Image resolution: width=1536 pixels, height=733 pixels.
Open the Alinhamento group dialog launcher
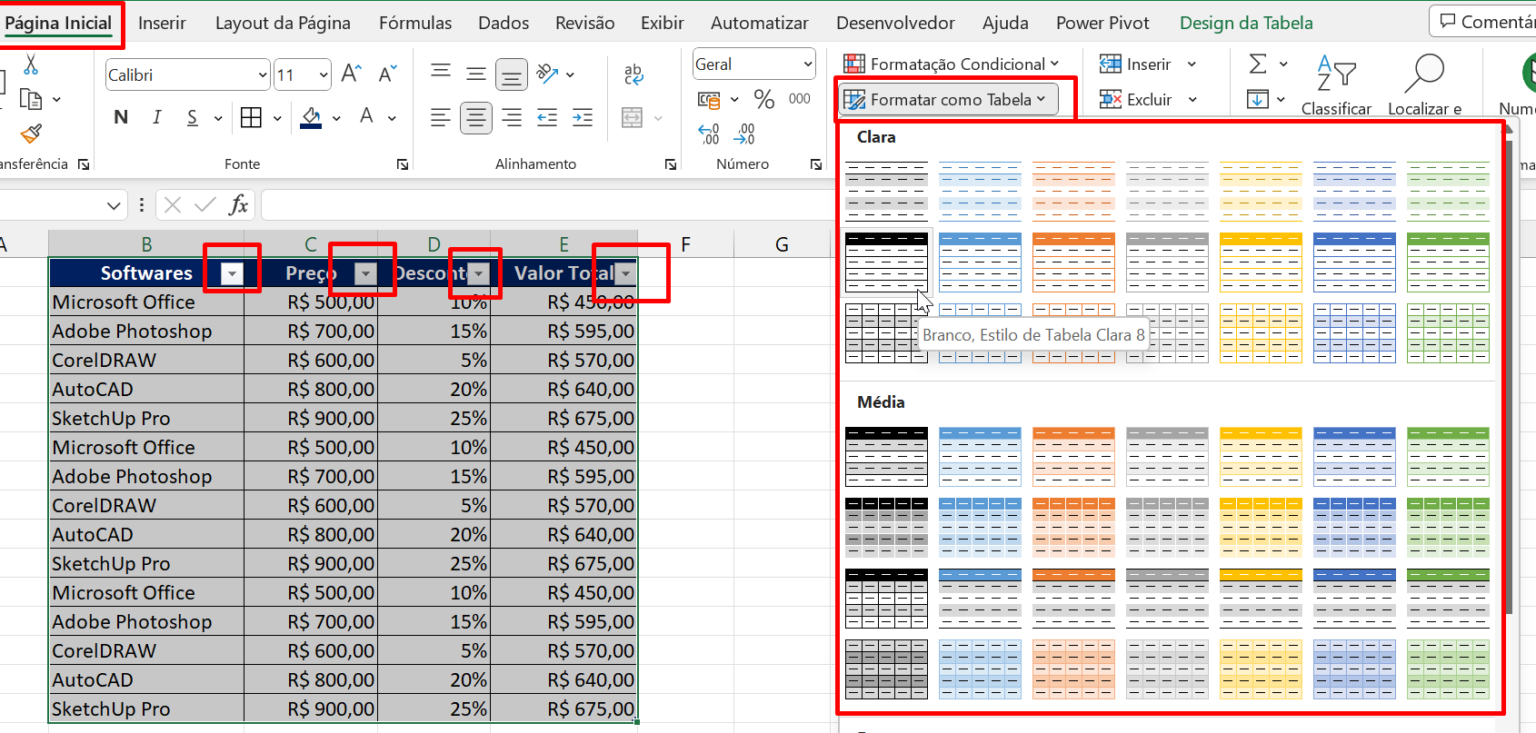(673, 164)
